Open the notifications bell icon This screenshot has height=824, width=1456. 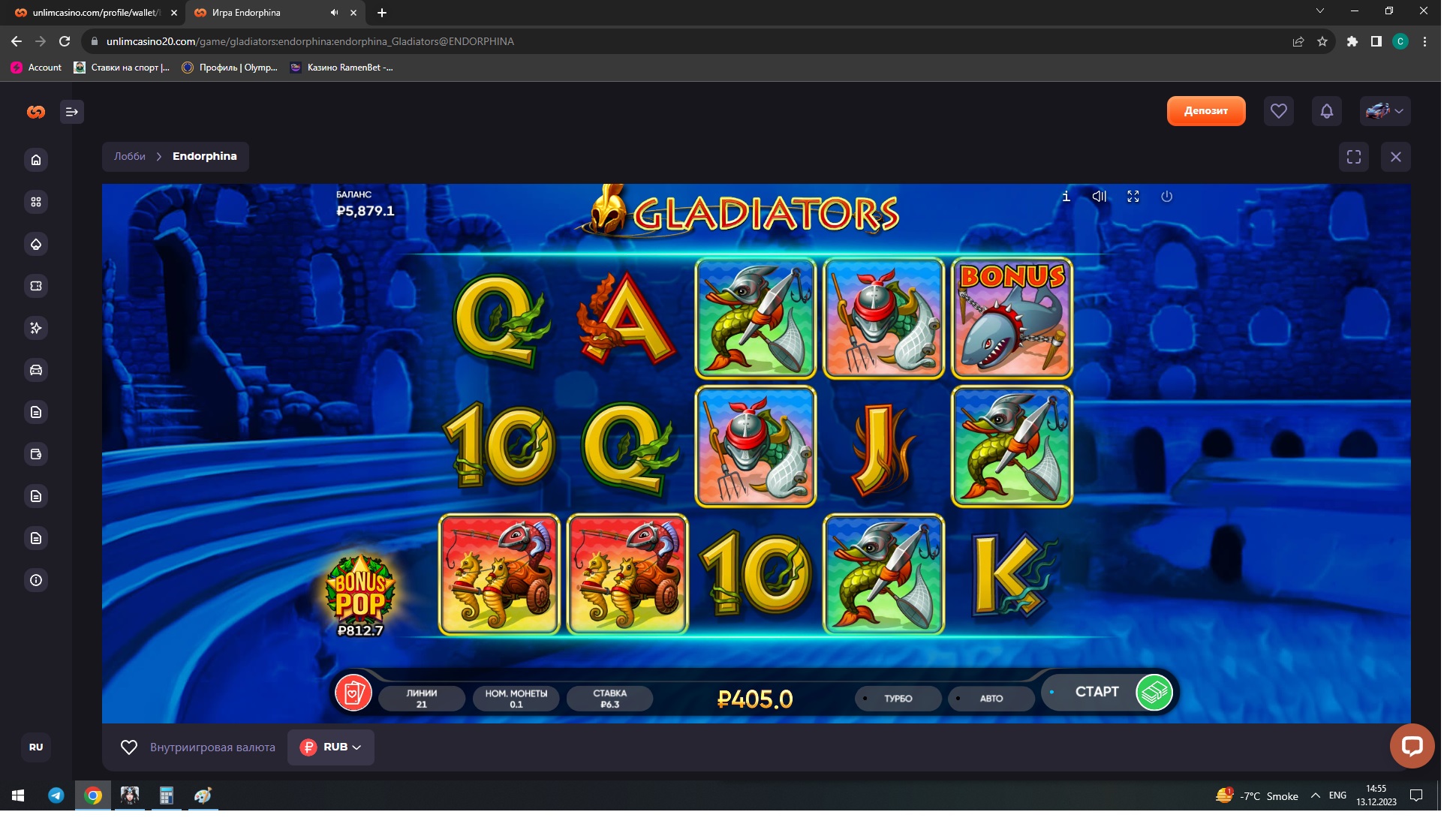tap(1326, 111)
